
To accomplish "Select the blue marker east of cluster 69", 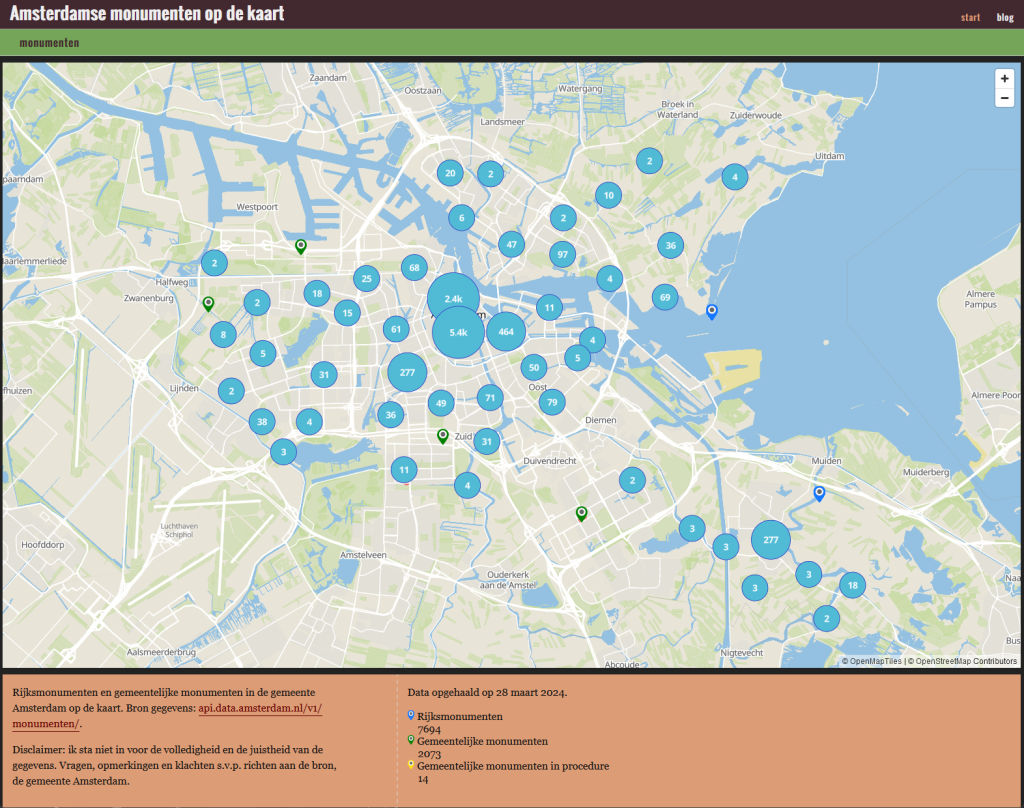I will pyautogui.click(x=712, y=312).
